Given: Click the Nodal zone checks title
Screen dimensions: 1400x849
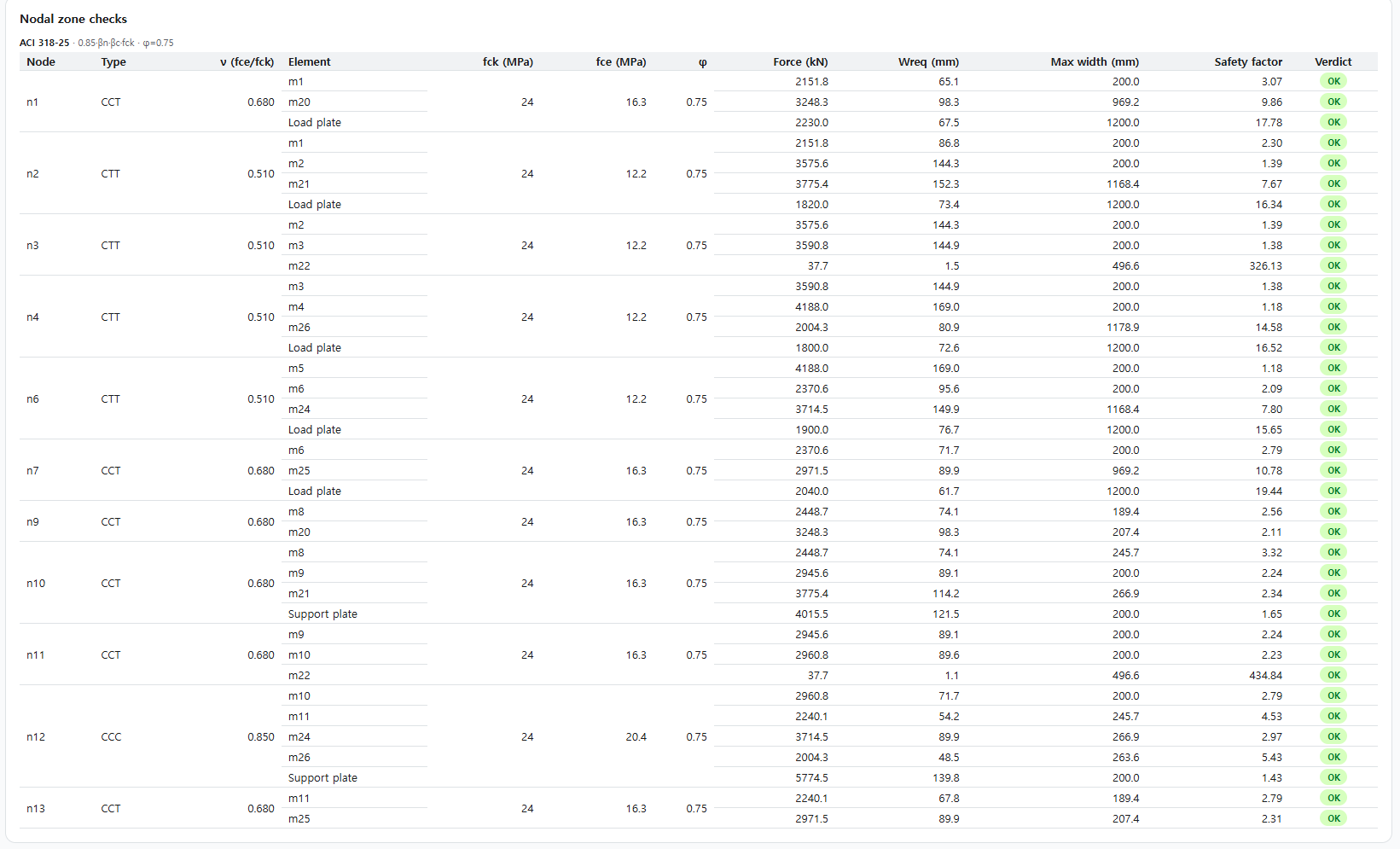Looking at the screenshot, I should coord(73,19).
